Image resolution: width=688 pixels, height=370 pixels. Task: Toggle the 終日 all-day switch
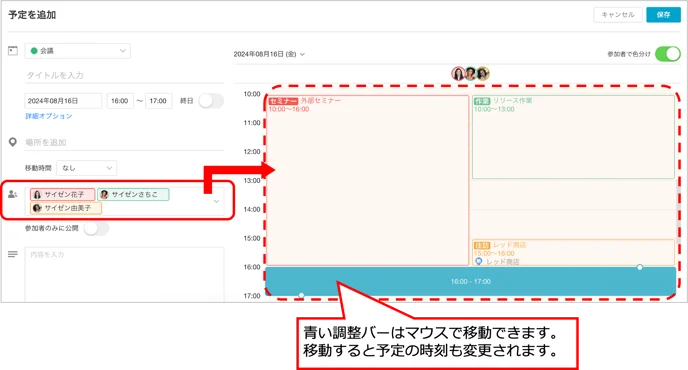pos(211,101)
